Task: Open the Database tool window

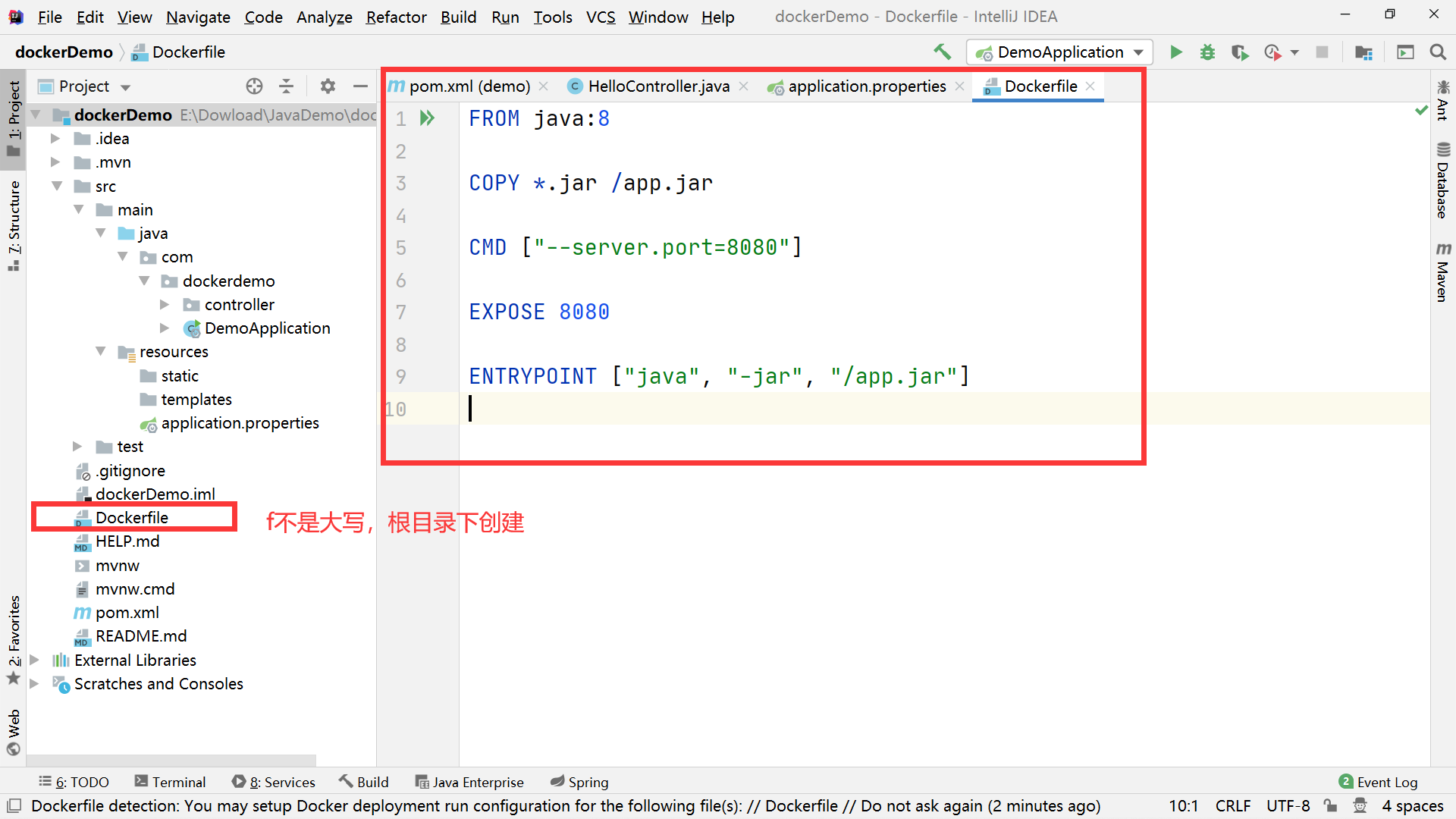Action: (1443, 180)
